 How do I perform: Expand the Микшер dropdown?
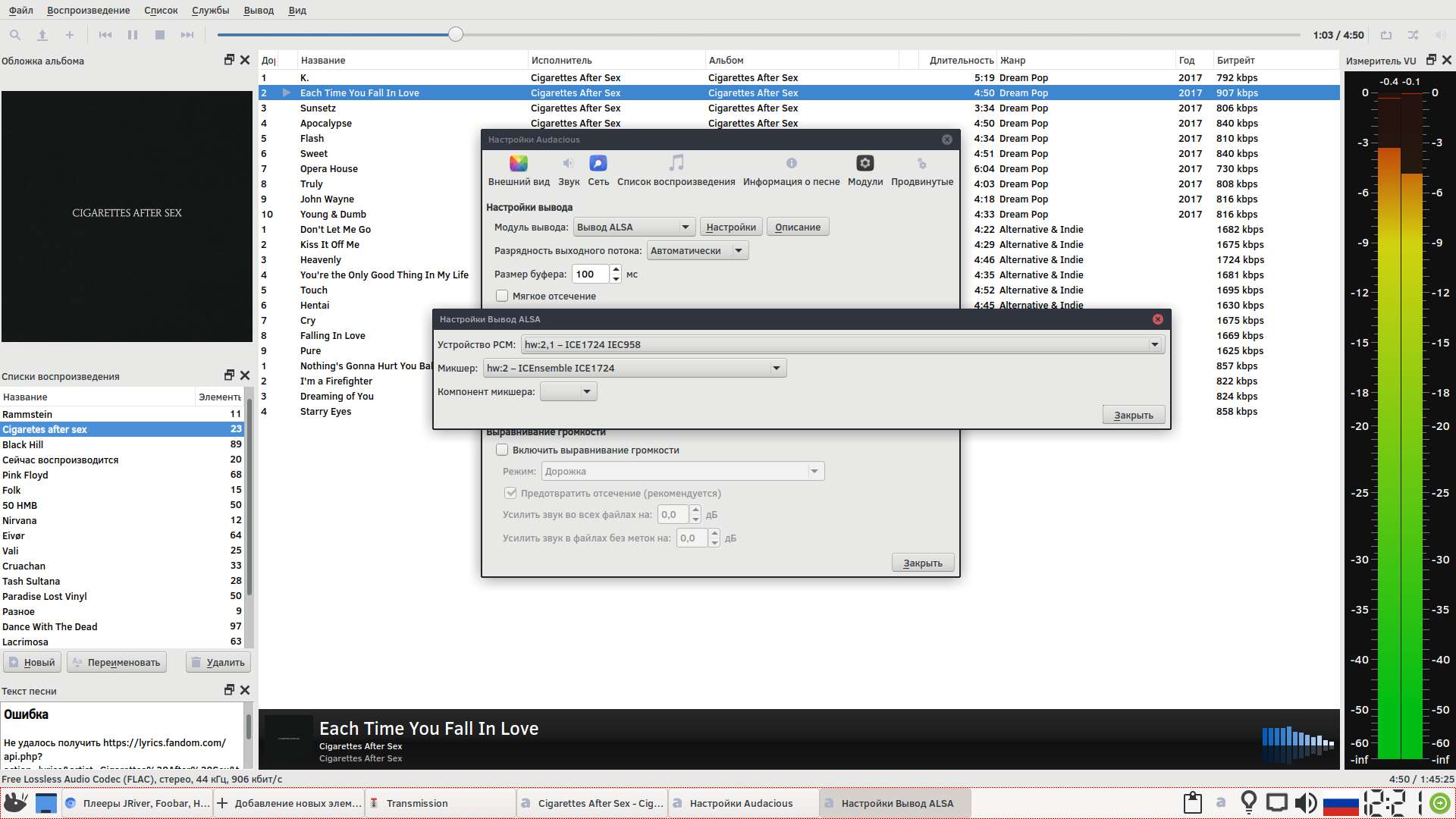pos(634,368)
